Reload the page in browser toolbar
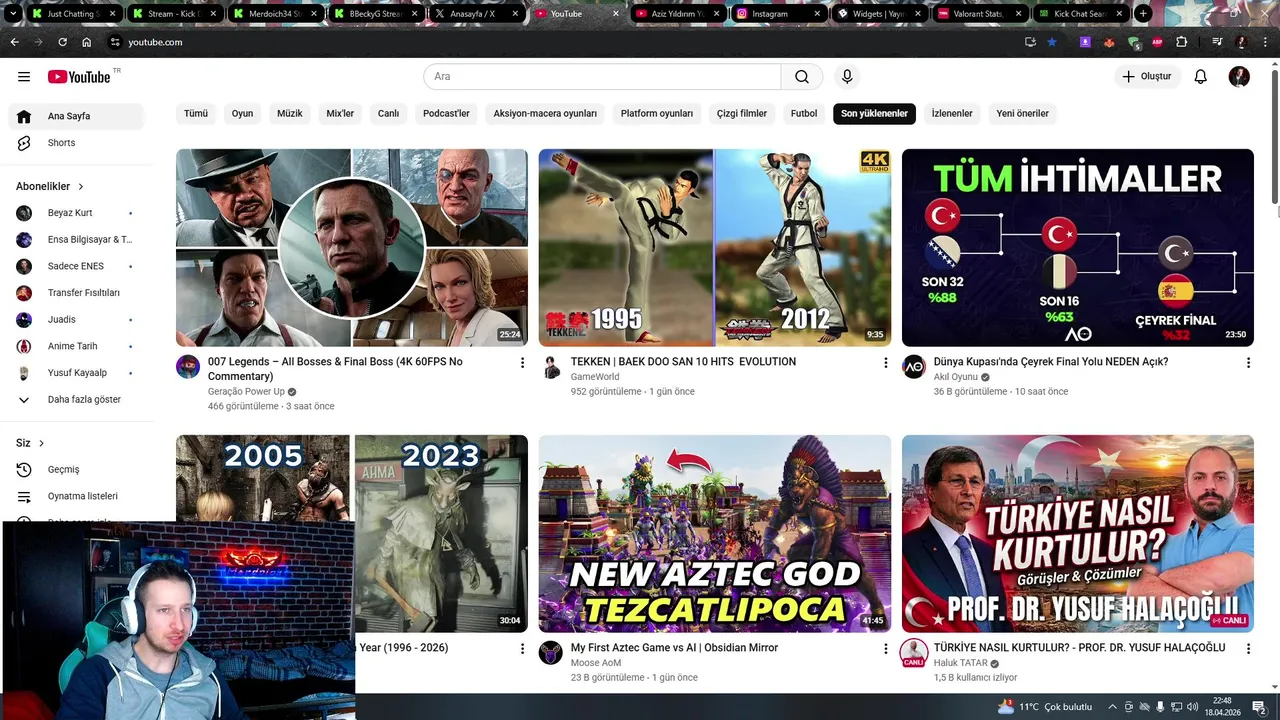 click(x=62, y=42)
